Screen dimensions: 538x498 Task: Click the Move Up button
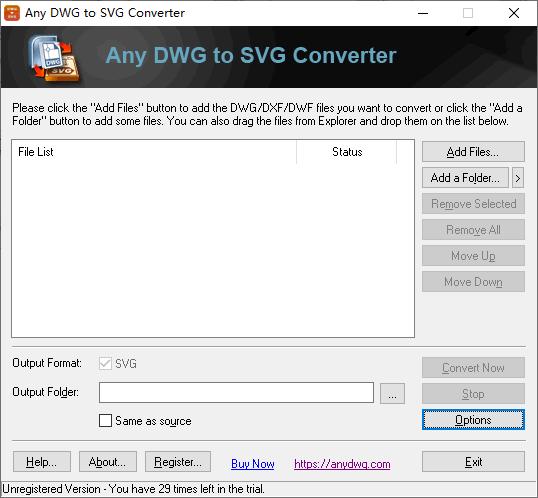473,256
